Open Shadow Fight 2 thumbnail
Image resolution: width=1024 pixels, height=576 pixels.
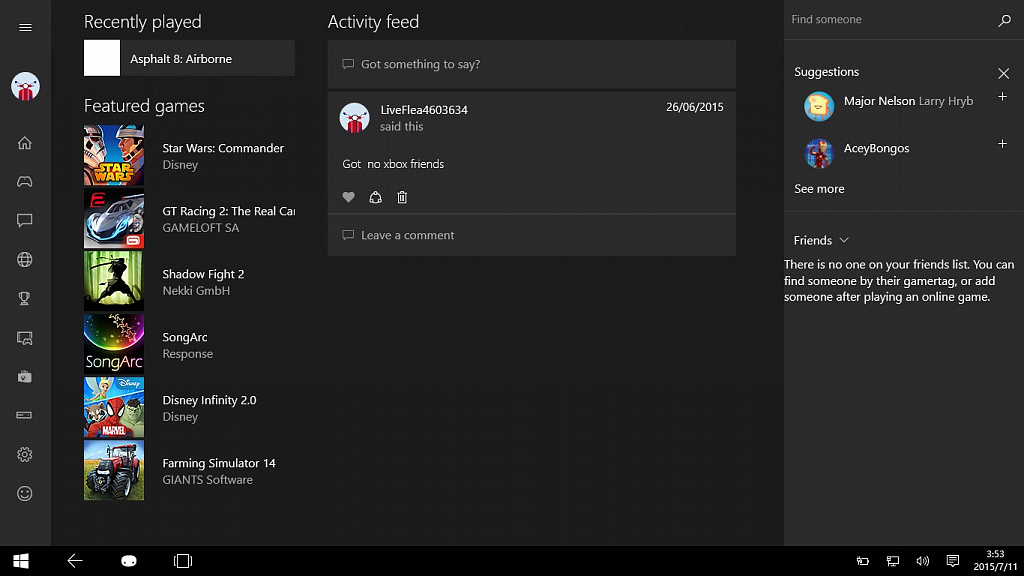pyautogui.click(x=114, y=281)
